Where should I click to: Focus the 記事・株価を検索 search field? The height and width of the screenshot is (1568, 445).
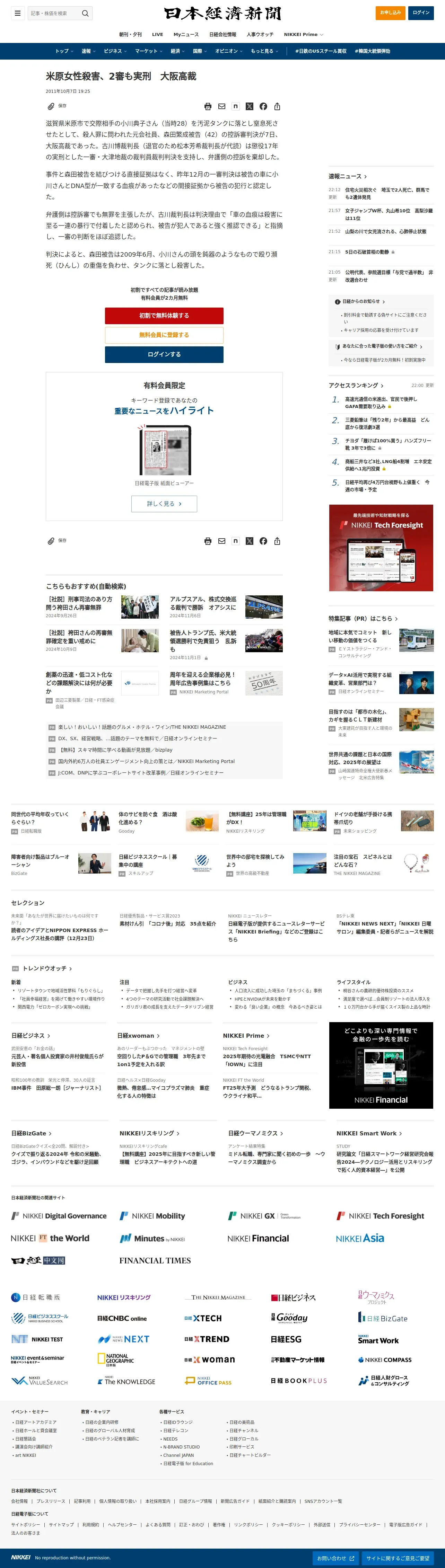point(54,13)
